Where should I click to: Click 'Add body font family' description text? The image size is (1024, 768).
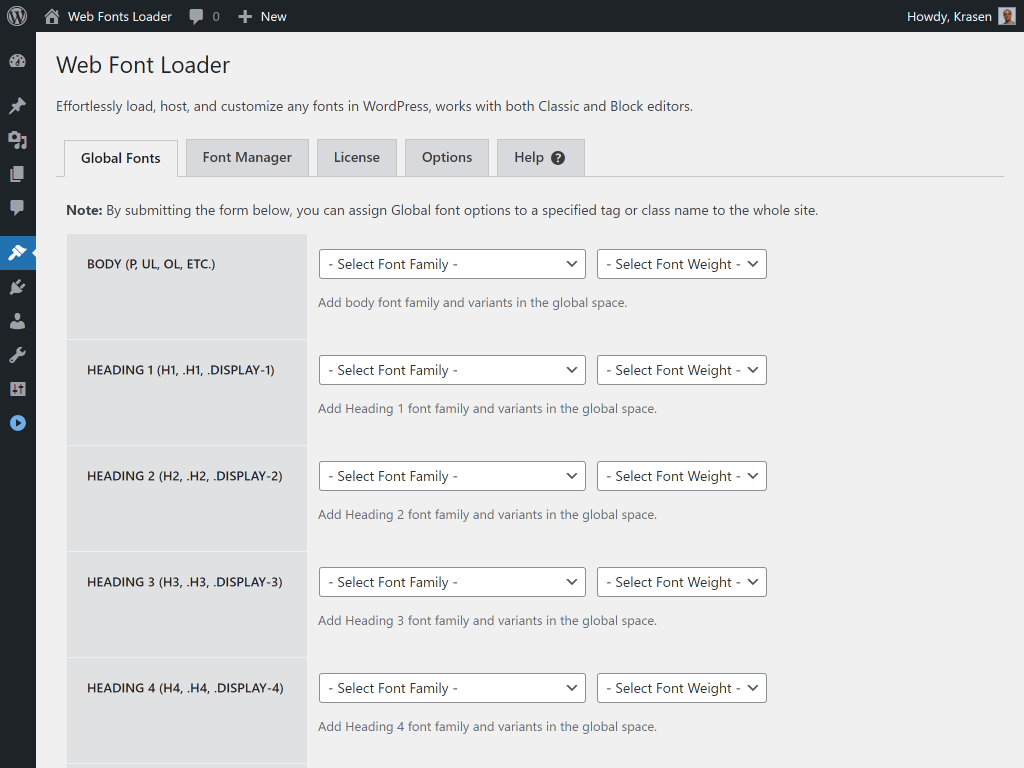pyautogui.click(x=472, y=302)
